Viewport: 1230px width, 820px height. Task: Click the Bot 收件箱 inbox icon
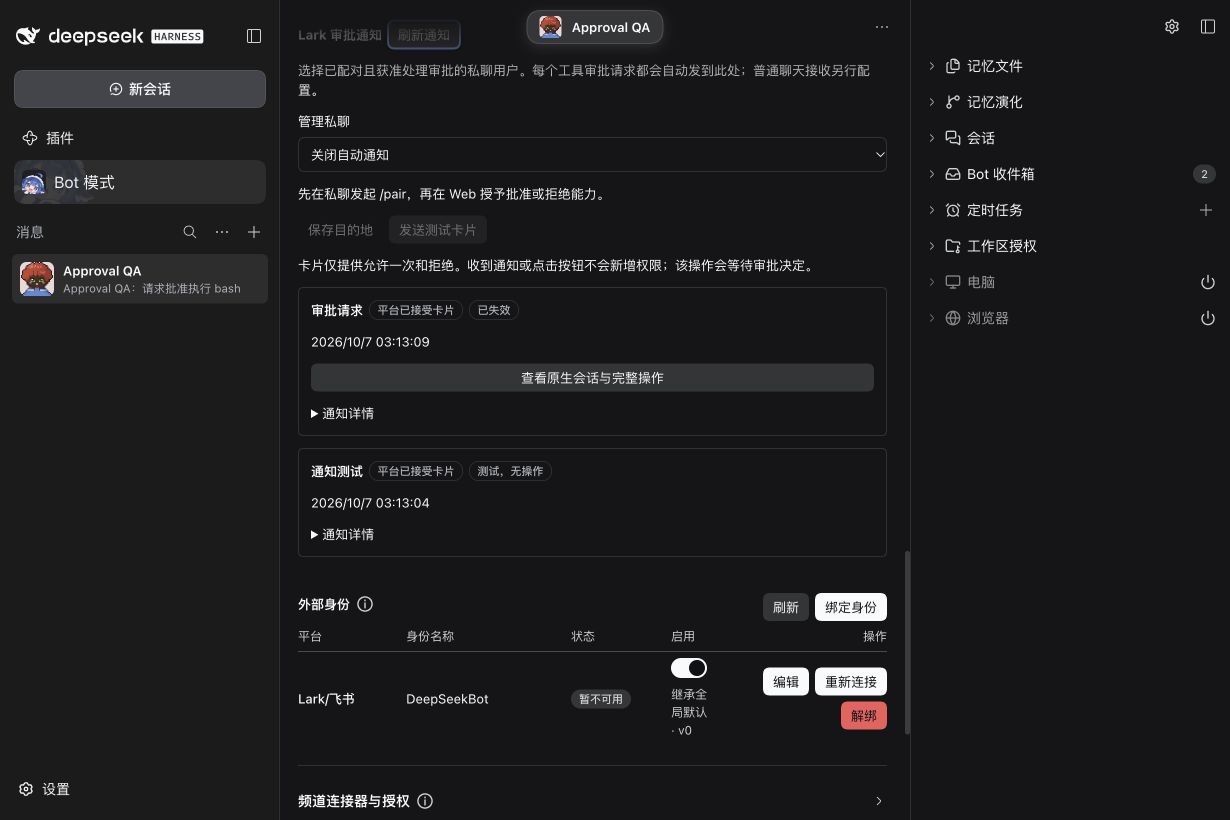point(953,174)
